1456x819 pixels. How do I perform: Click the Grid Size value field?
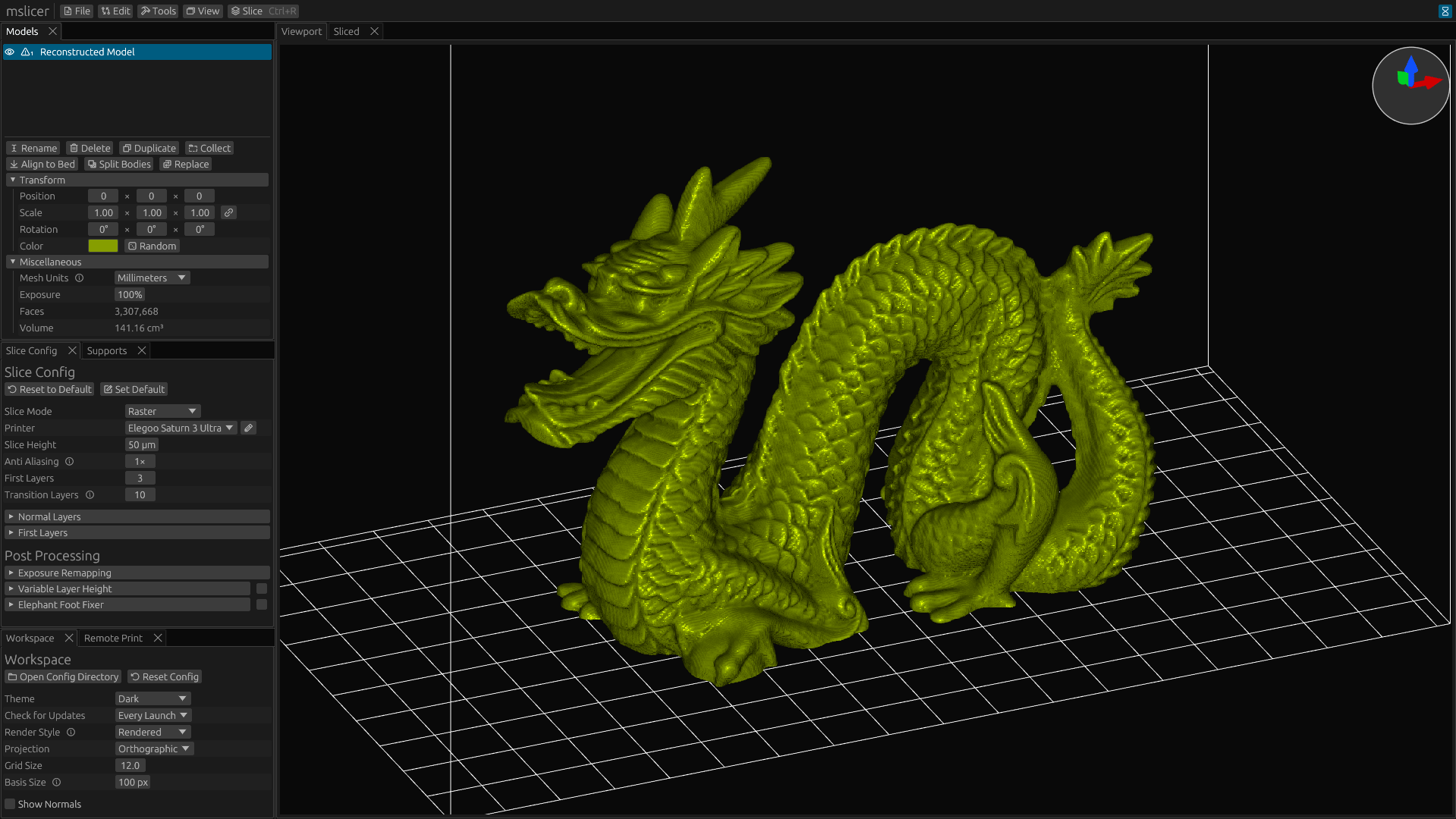[130, 766]
